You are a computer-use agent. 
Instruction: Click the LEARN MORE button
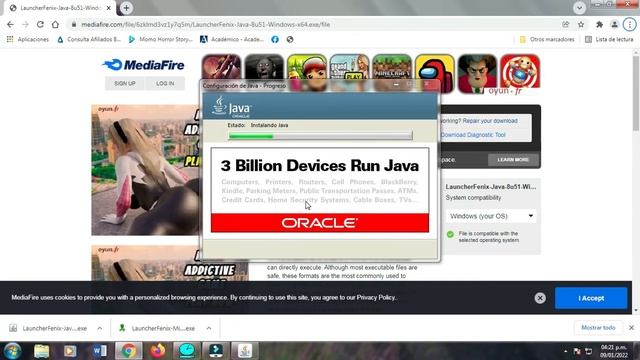point(513,160)
